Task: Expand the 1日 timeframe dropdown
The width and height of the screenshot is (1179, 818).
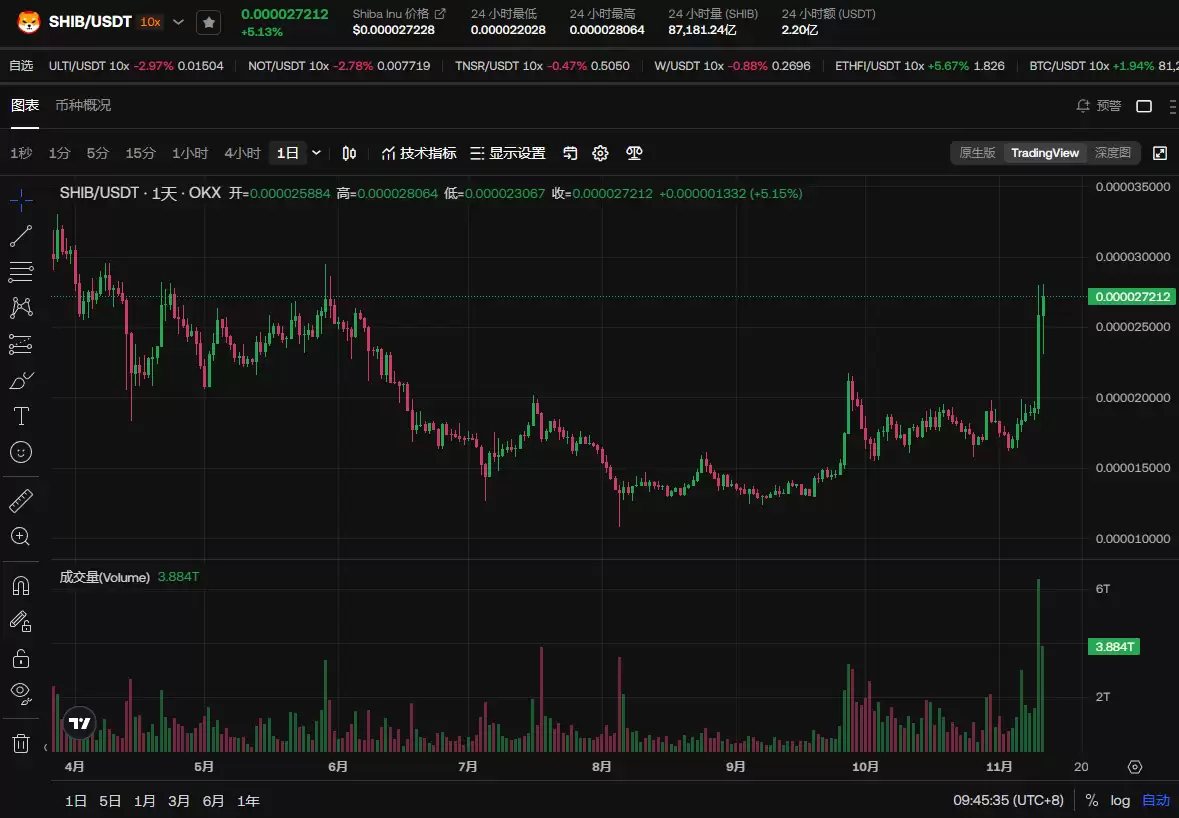Action: tap(316, 153)
